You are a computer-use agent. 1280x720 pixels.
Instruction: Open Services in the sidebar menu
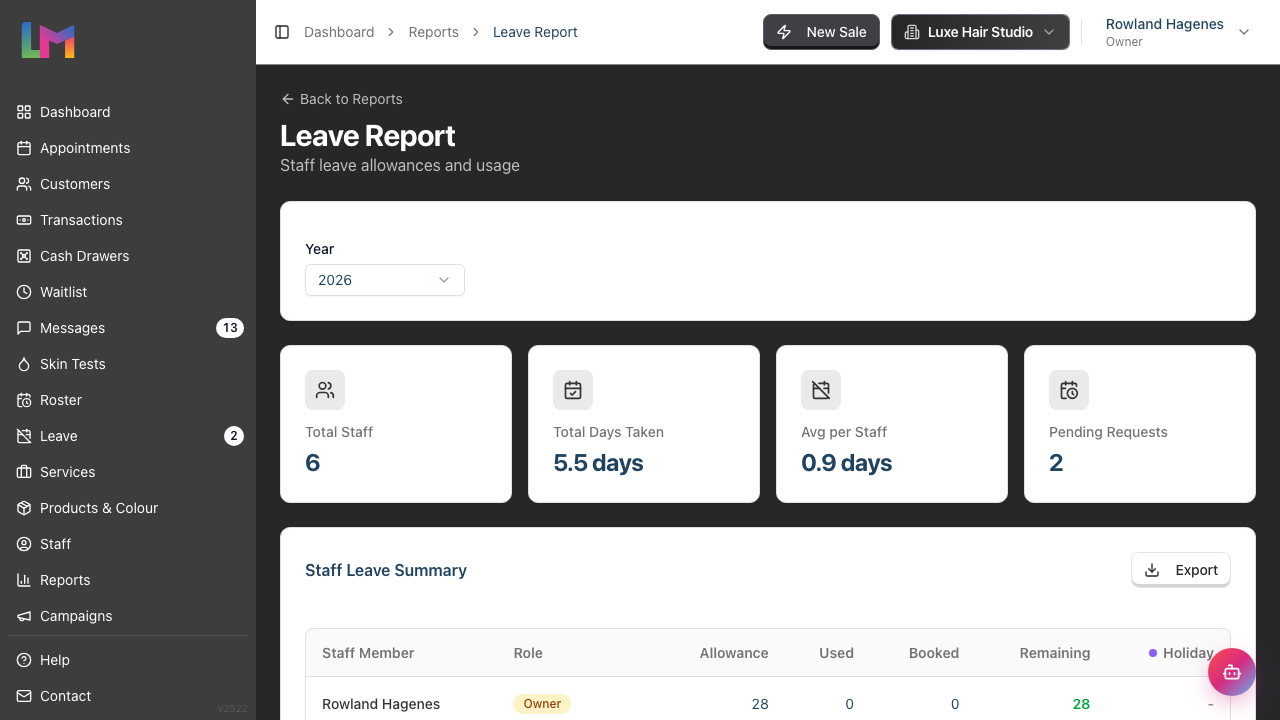tap(128, 472)
